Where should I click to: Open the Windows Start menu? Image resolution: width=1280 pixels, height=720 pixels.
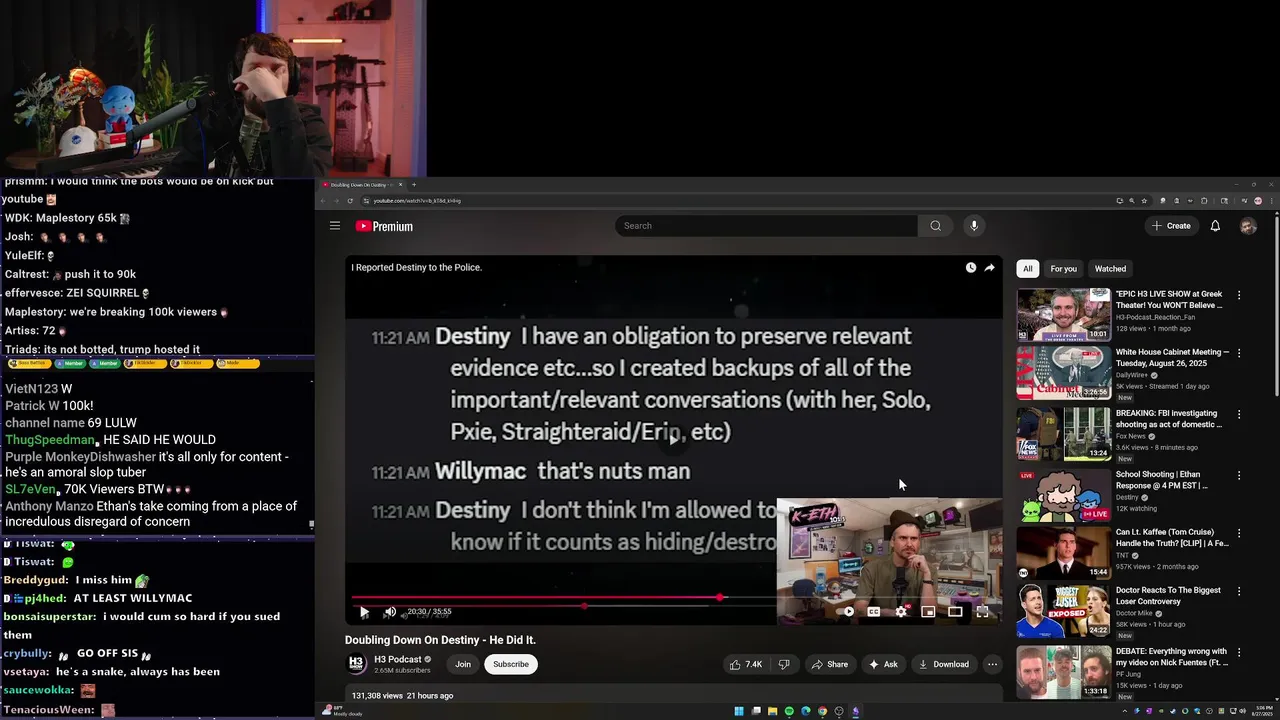coord(739,711)
